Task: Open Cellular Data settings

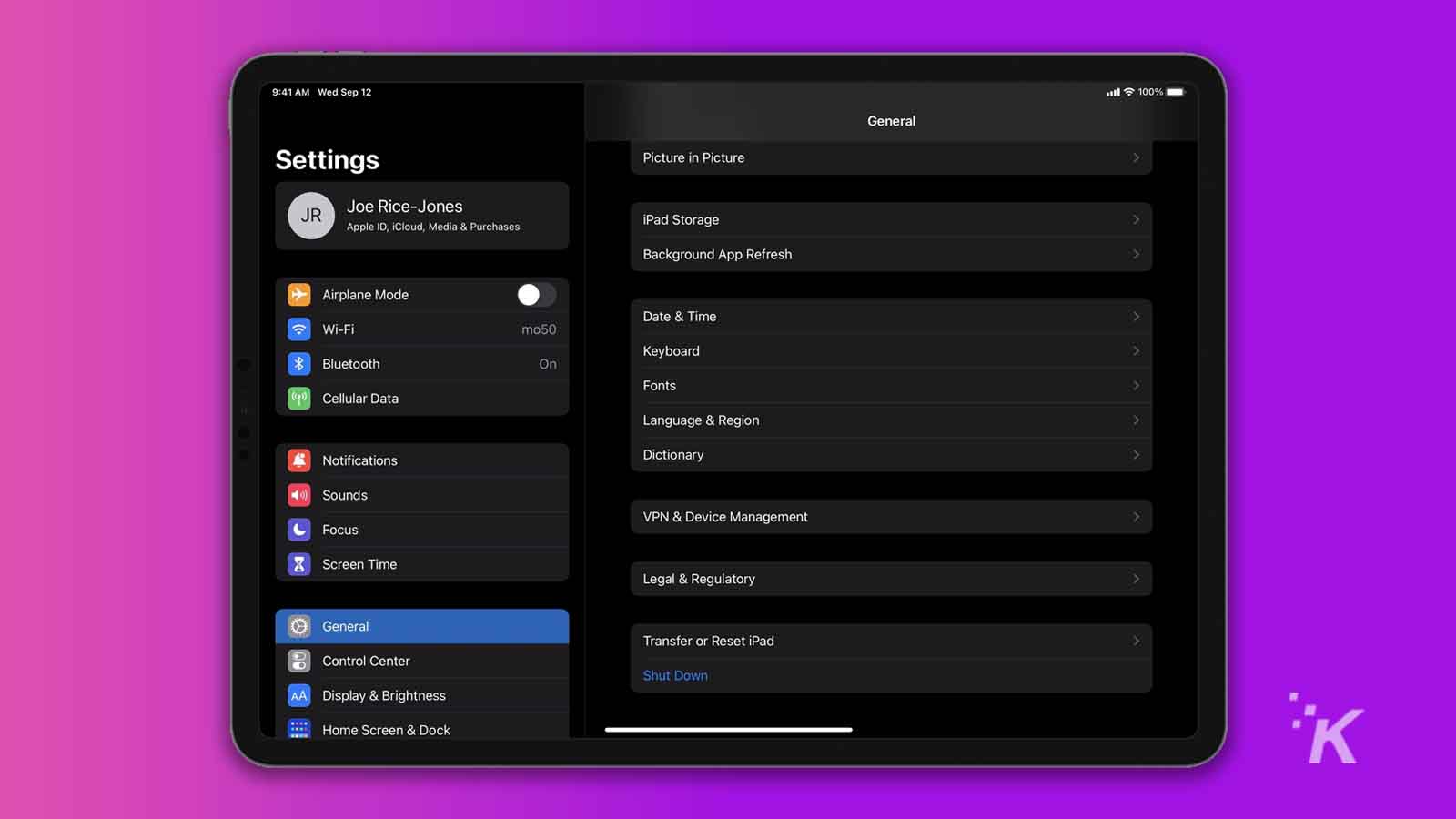Action: click(x=422, y=399)
